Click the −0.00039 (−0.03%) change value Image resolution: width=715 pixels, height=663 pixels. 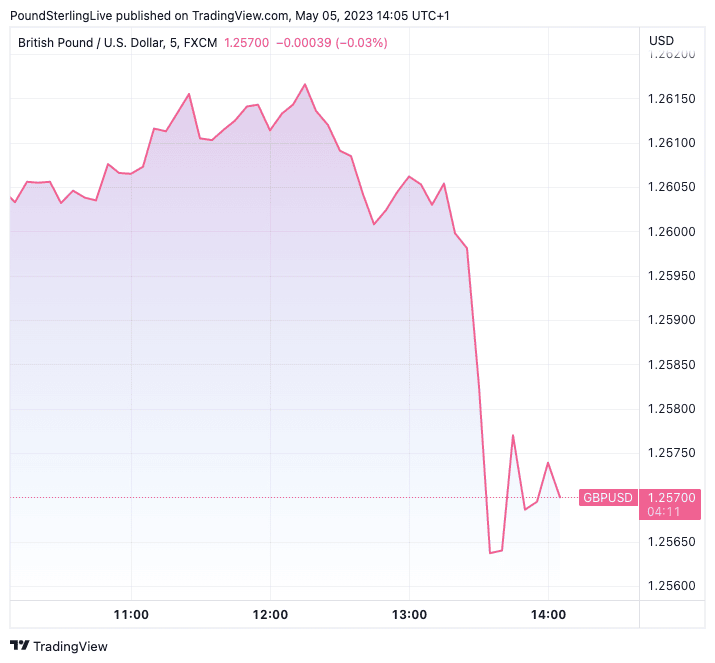pyautogui.click(x=331, y=42)
